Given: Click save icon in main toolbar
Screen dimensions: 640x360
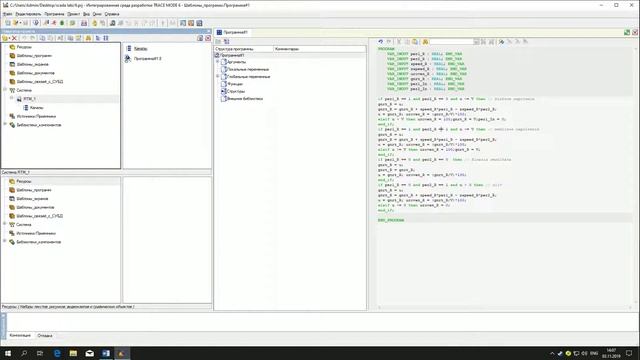Looking at the screenshot, I should pyautogui.click(x=25, y=23).
